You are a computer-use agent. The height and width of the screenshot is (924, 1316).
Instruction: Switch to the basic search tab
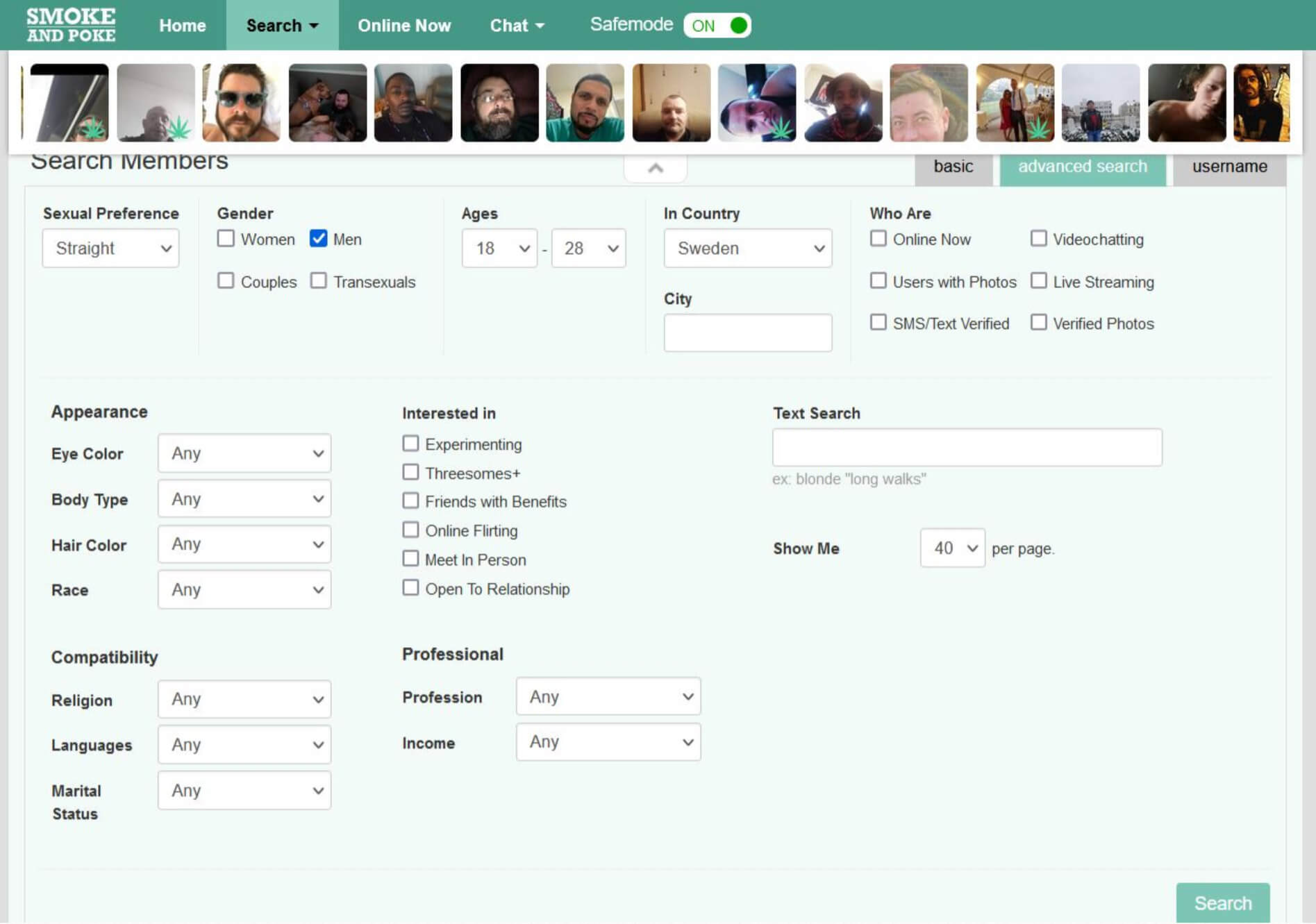(953, 167)
